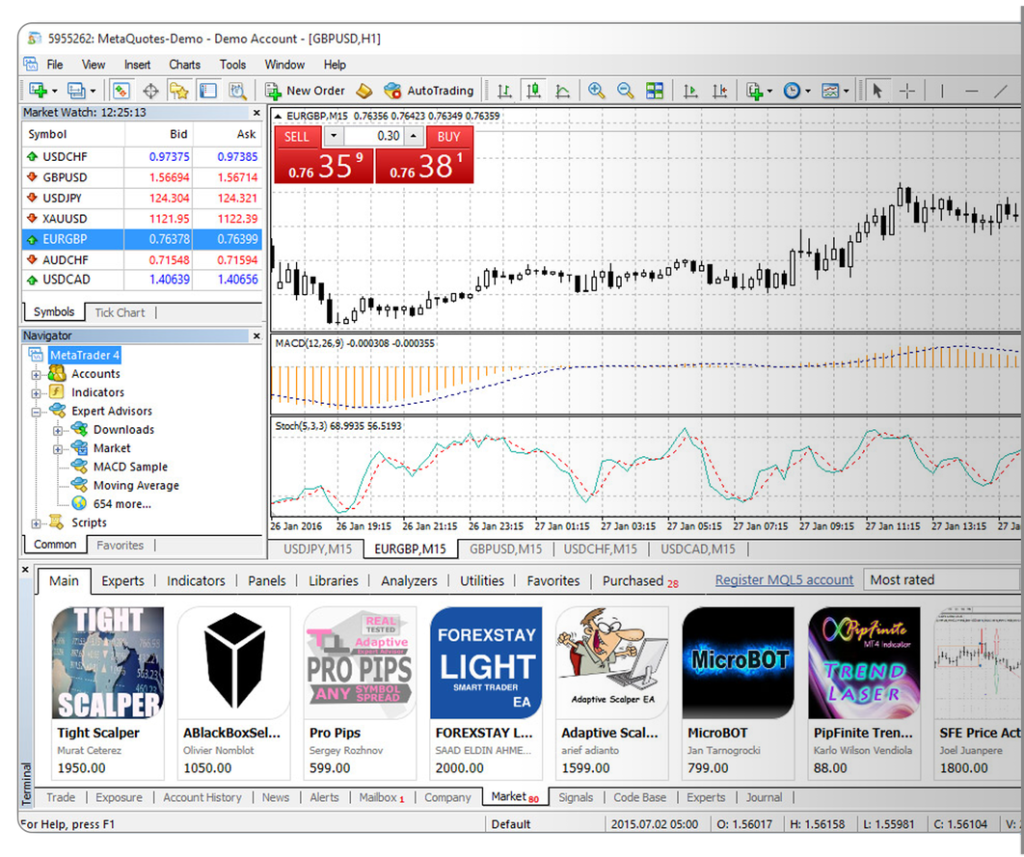Open the Insert menu

[x=137, y=65]
